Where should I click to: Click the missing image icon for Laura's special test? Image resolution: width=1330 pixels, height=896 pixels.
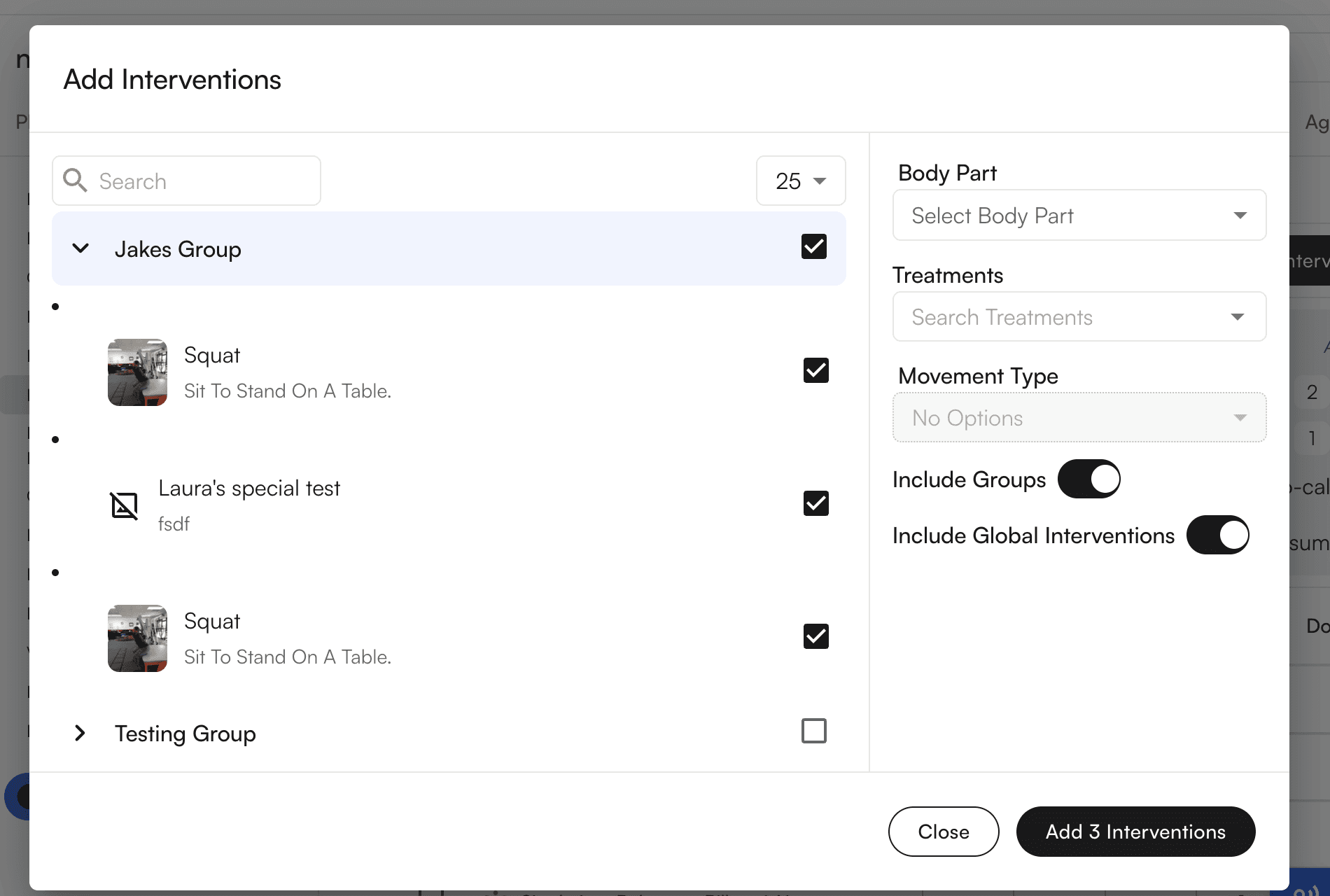pos(125,505)
